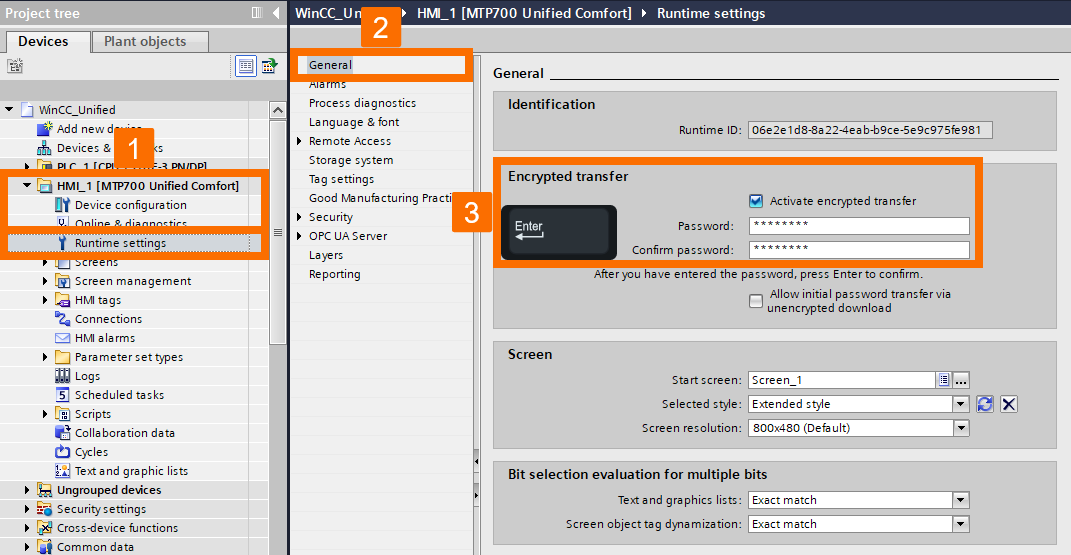Click the Cycles icon
Screen dimensions: 1071x555
62,452
